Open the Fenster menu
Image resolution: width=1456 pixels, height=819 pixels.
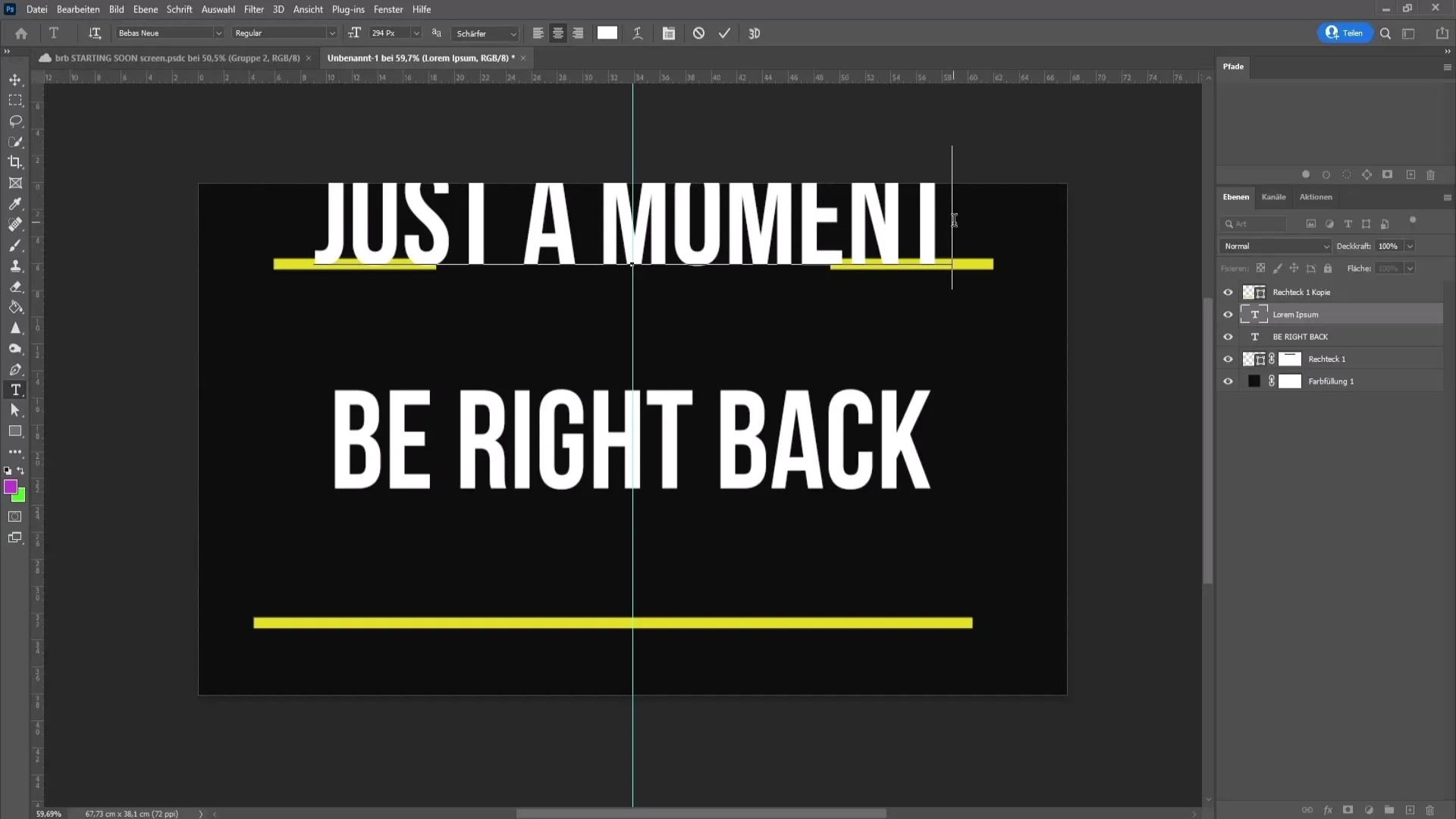click(x=388, y=9)
